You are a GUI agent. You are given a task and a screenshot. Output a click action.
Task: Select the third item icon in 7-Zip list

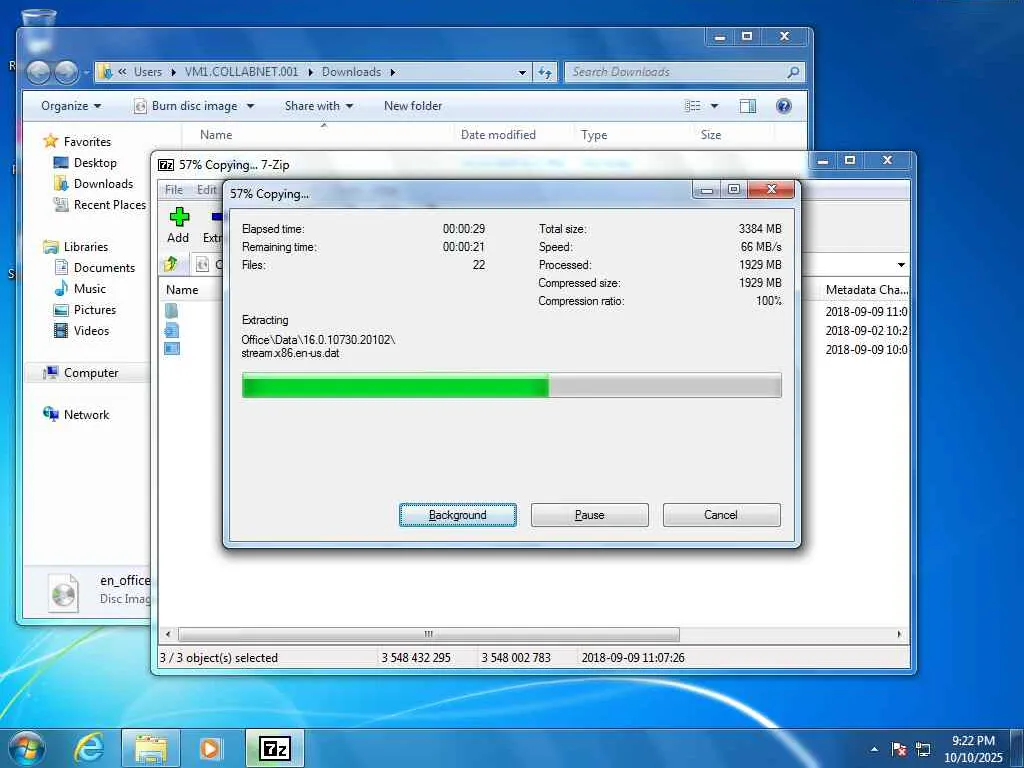(x=171, y=348)
